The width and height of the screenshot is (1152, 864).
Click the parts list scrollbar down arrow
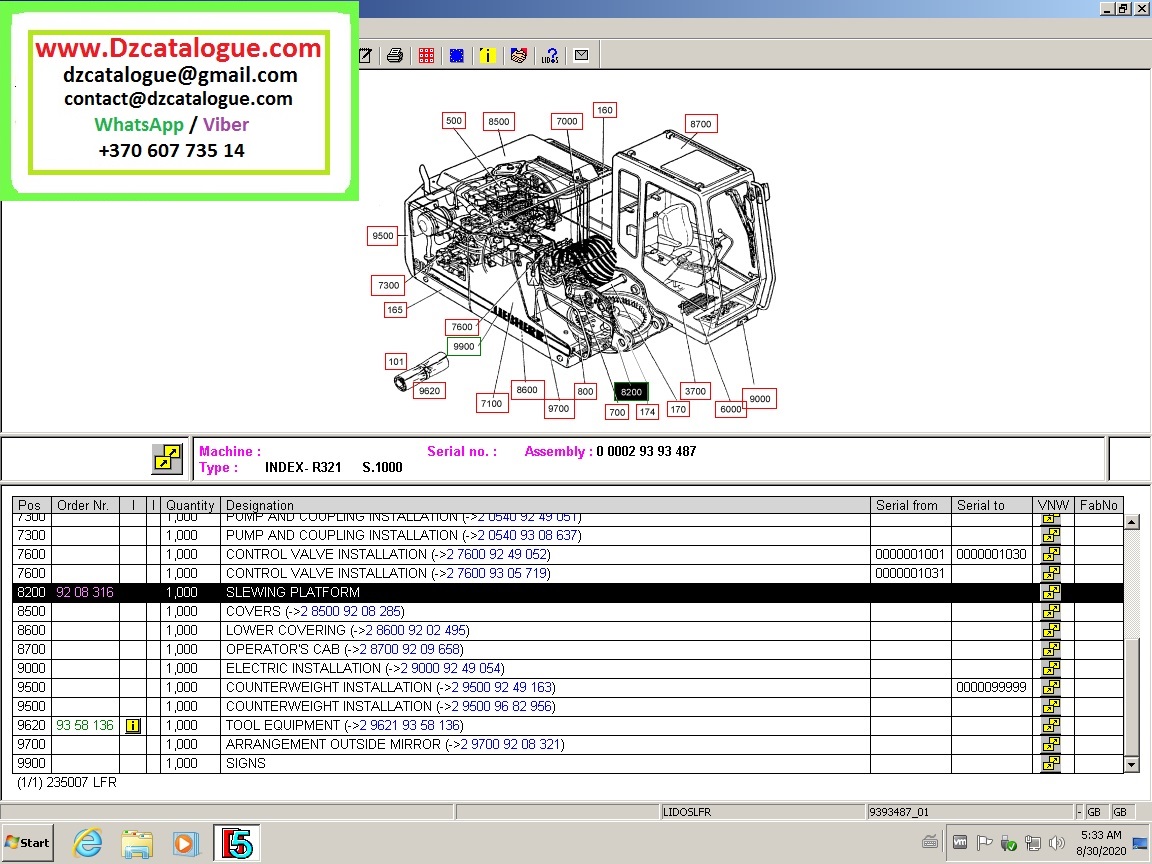[x=1131, y=765]
